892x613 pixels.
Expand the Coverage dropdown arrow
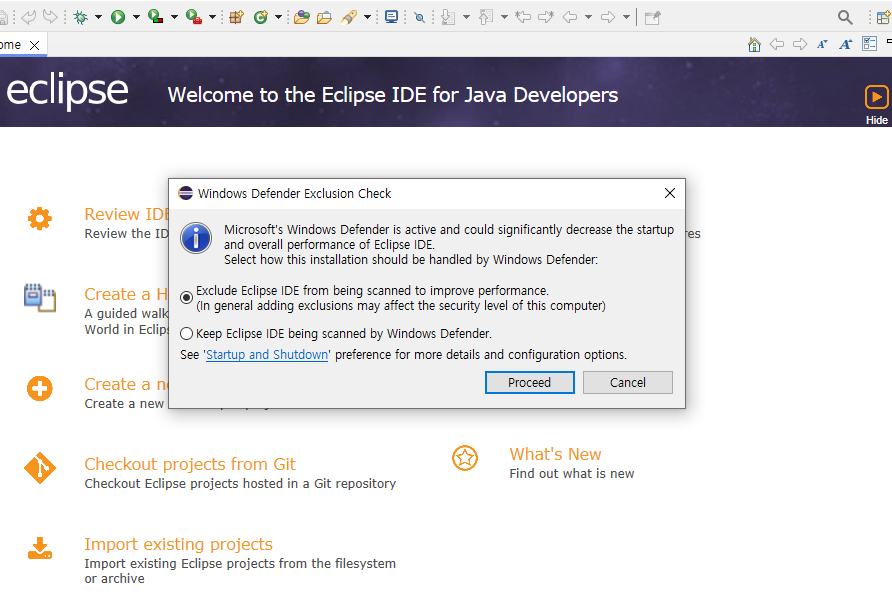coord(174,17)
